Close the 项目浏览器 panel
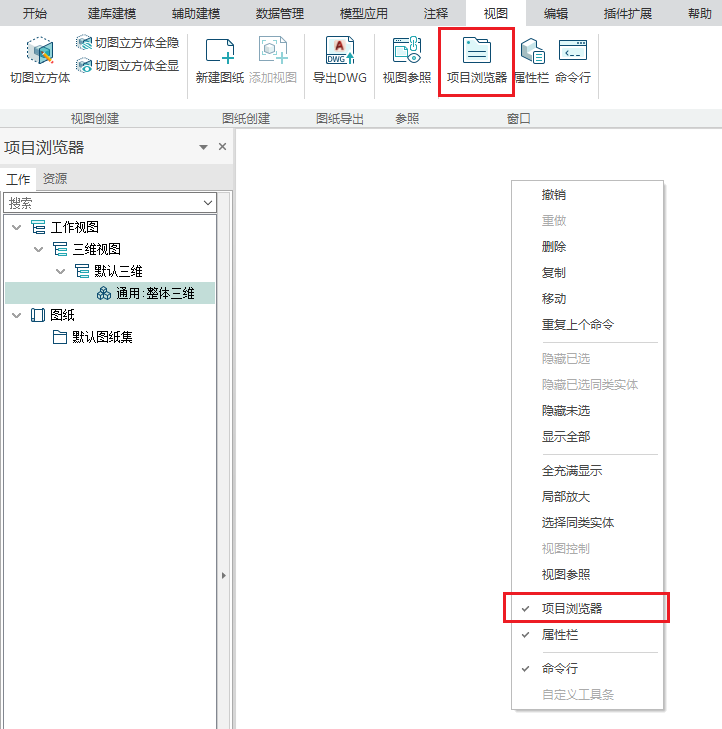722x729 pixels. click(x=222, y=146)
